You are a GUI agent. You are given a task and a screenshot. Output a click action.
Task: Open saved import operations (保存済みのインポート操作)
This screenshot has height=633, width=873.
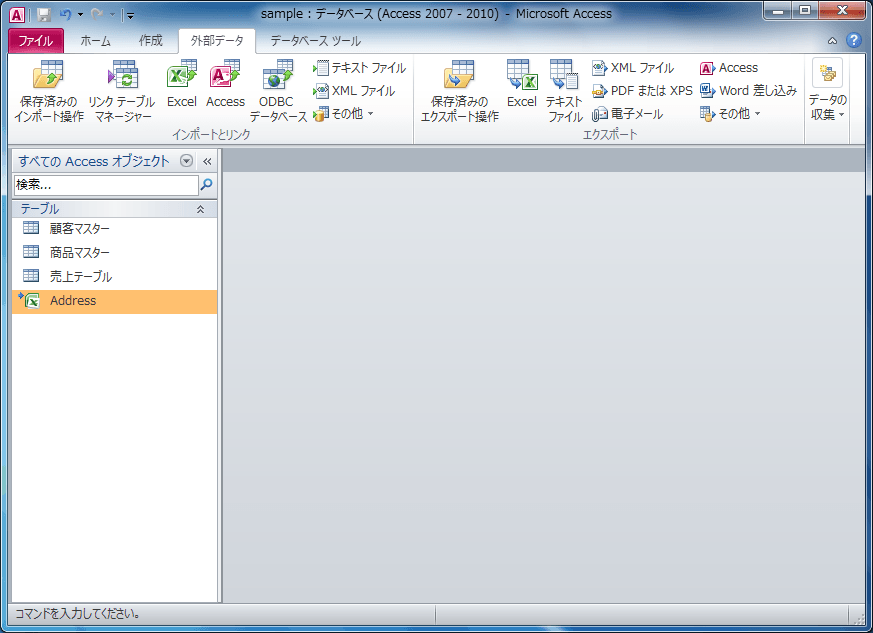click(48, 91)
